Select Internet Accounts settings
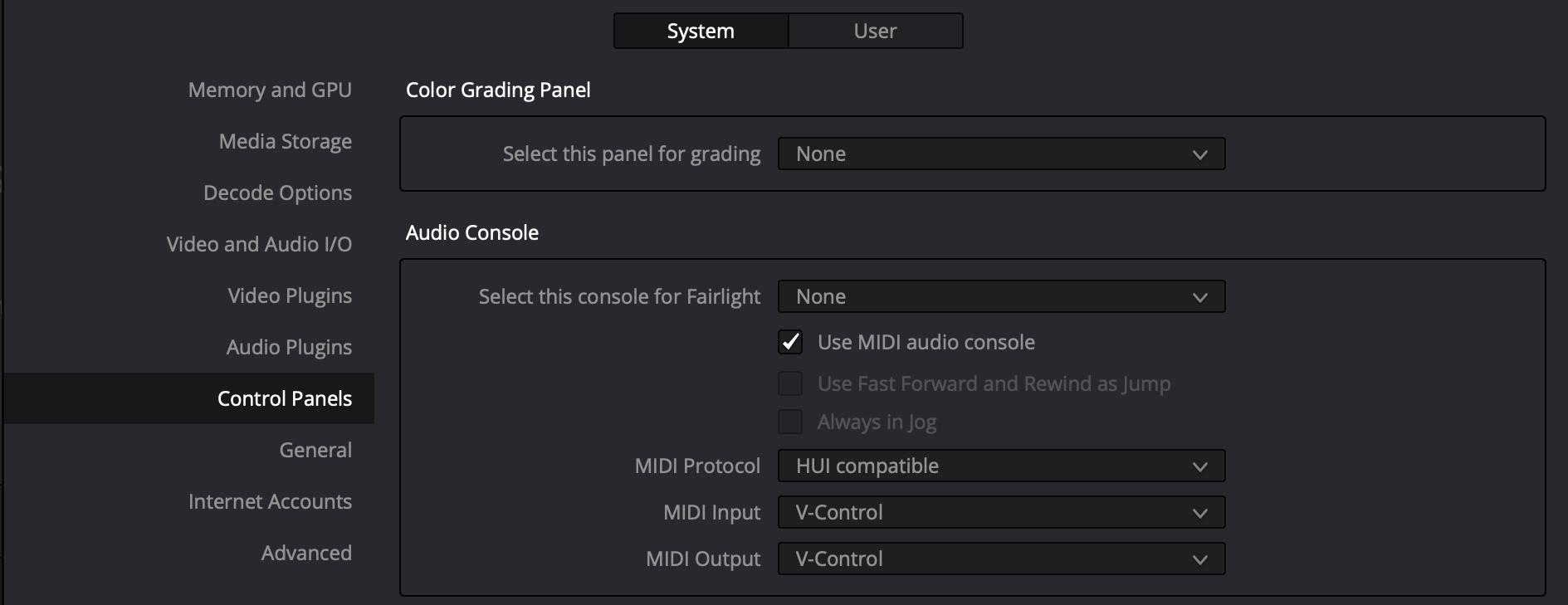1568x605 pixels. point(270,501)
